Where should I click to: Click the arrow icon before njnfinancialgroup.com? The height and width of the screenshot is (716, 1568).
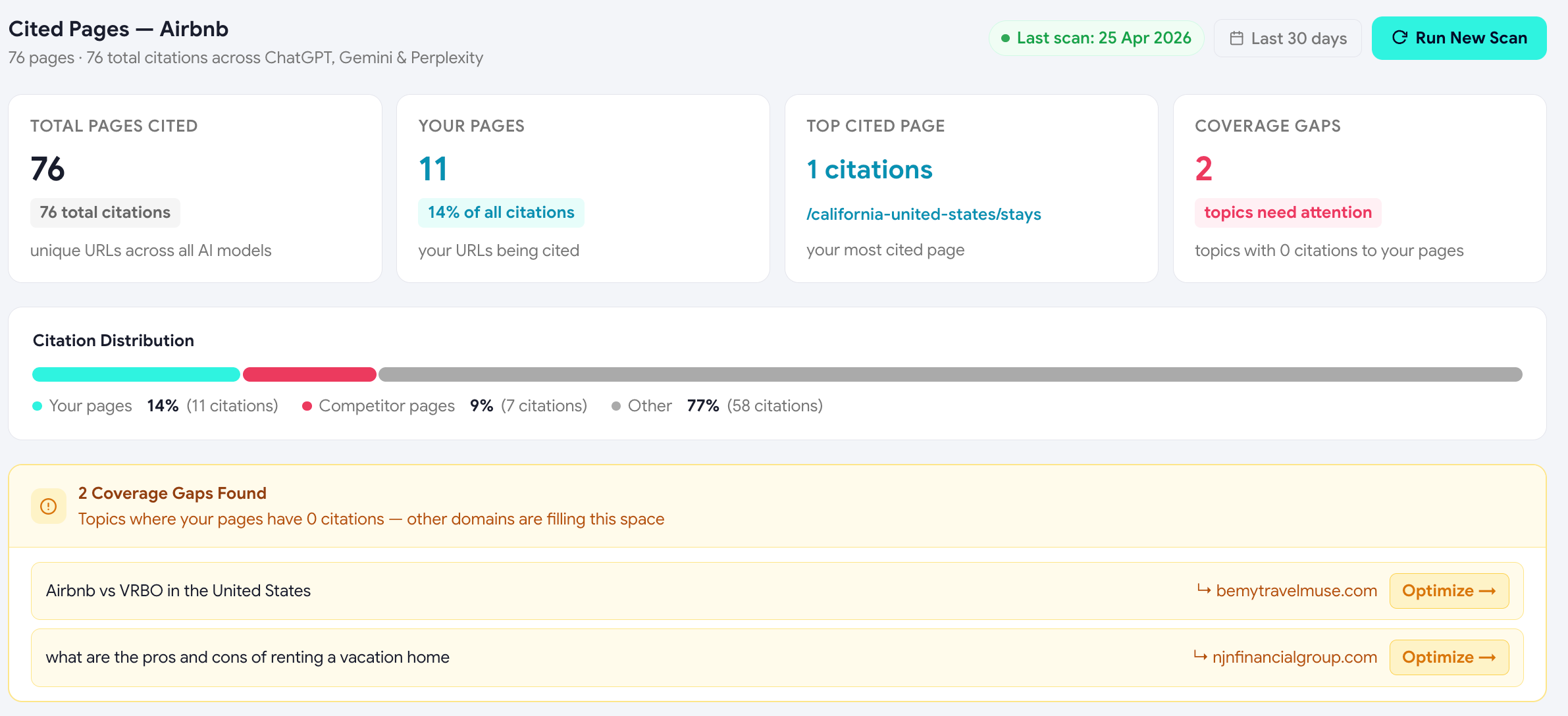pos(1200,655)
